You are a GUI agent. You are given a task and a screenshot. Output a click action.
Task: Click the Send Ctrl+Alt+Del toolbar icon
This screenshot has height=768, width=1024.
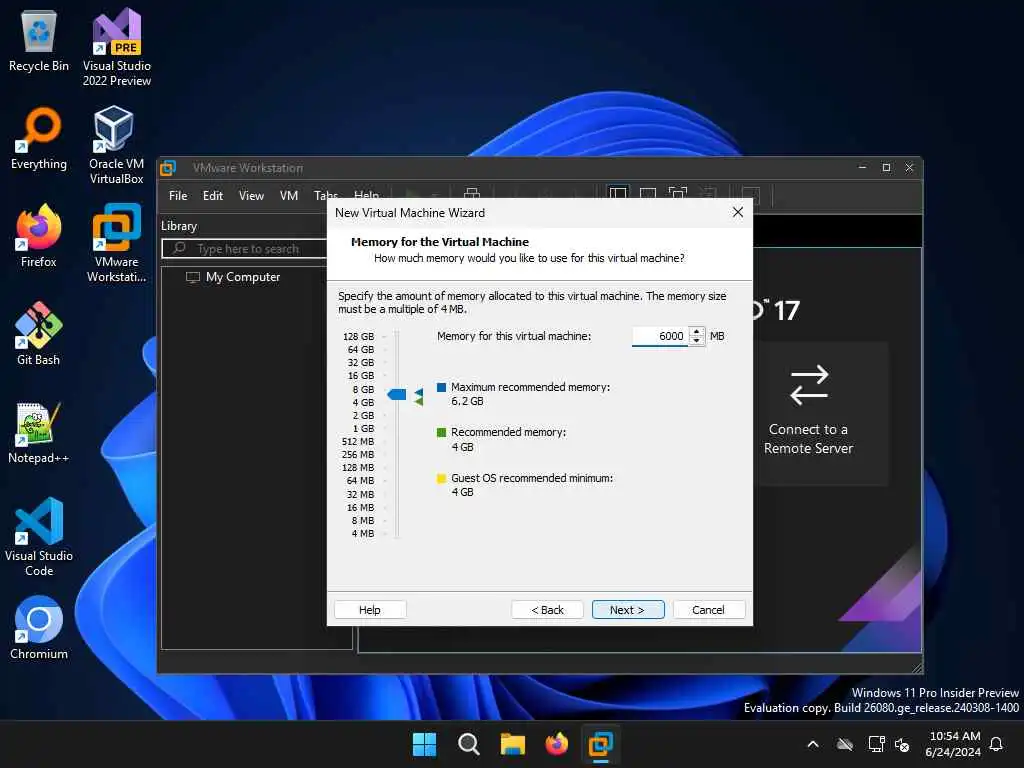(x=472, y=193)
